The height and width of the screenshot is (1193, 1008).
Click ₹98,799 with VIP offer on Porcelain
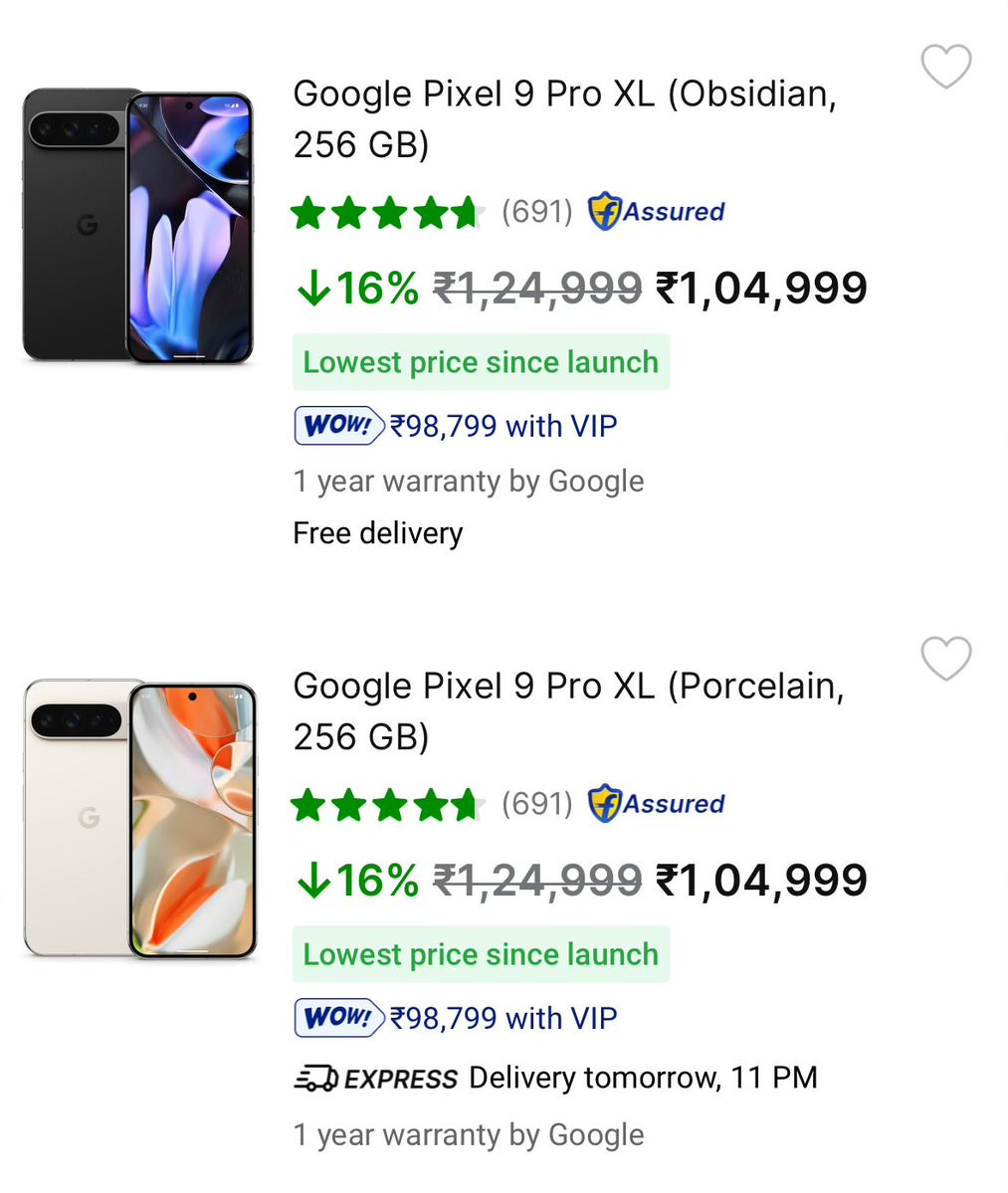pos(504,1018)
